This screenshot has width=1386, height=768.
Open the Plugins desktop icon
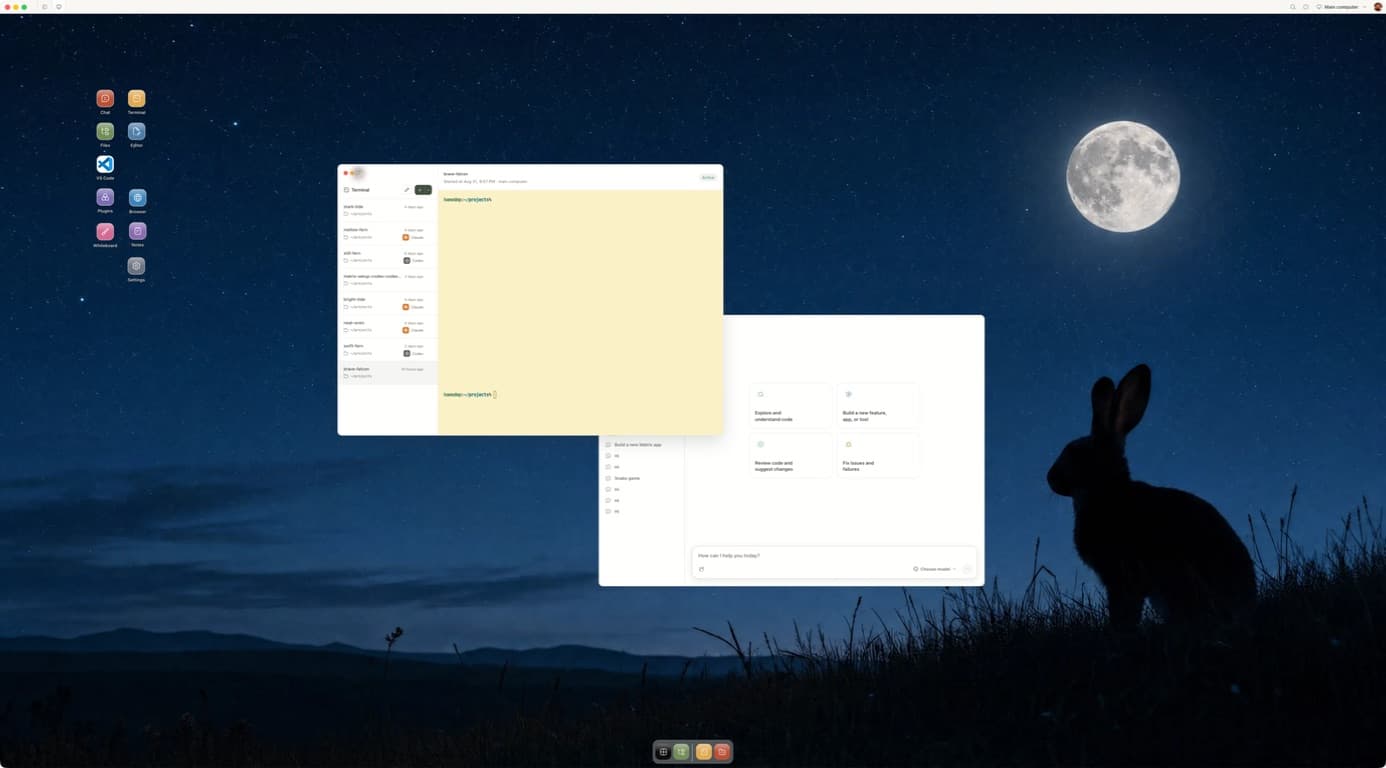(x=105, y=198)
